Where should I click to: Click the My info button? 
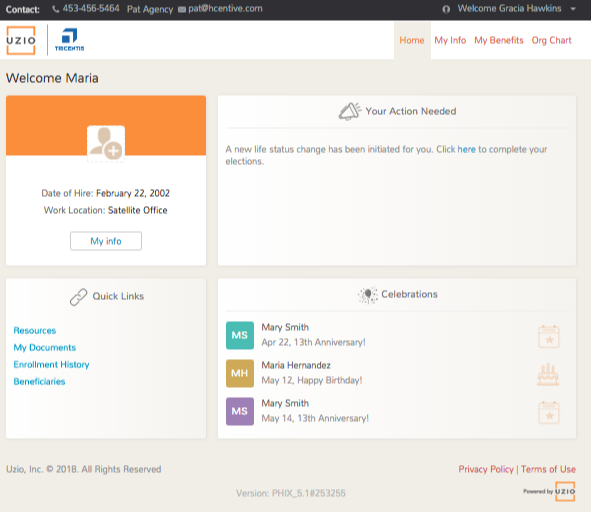coord(106,241)
